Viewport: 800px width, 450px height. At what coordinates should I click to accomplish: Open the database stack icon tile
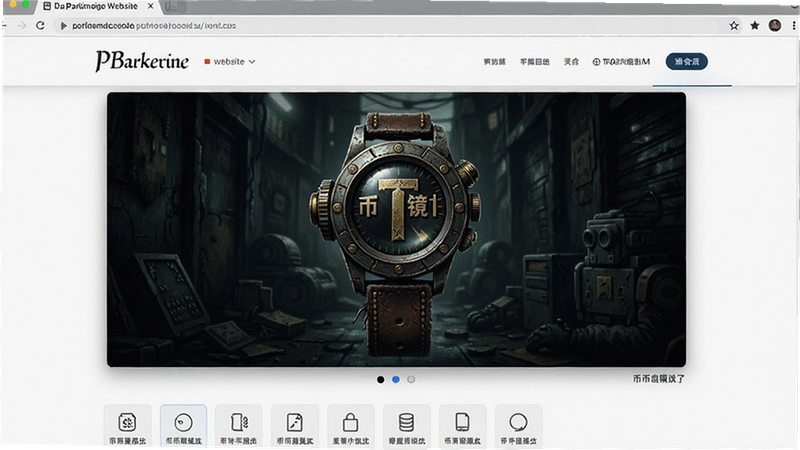[407, 426]
